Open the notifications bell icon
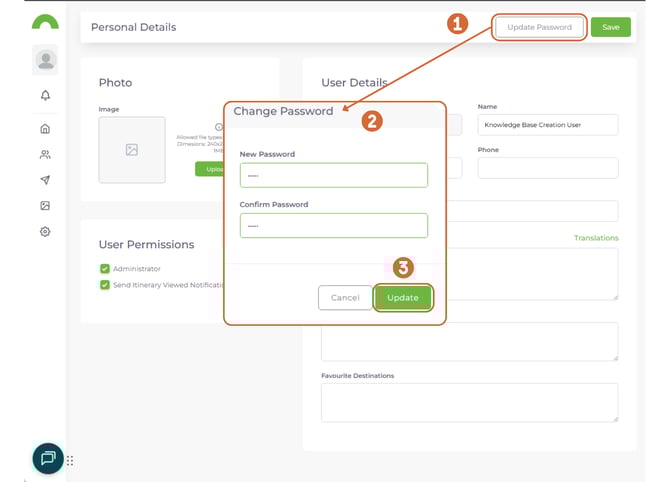Viewport: 670px width, 482px height. (x=45, y=96)
